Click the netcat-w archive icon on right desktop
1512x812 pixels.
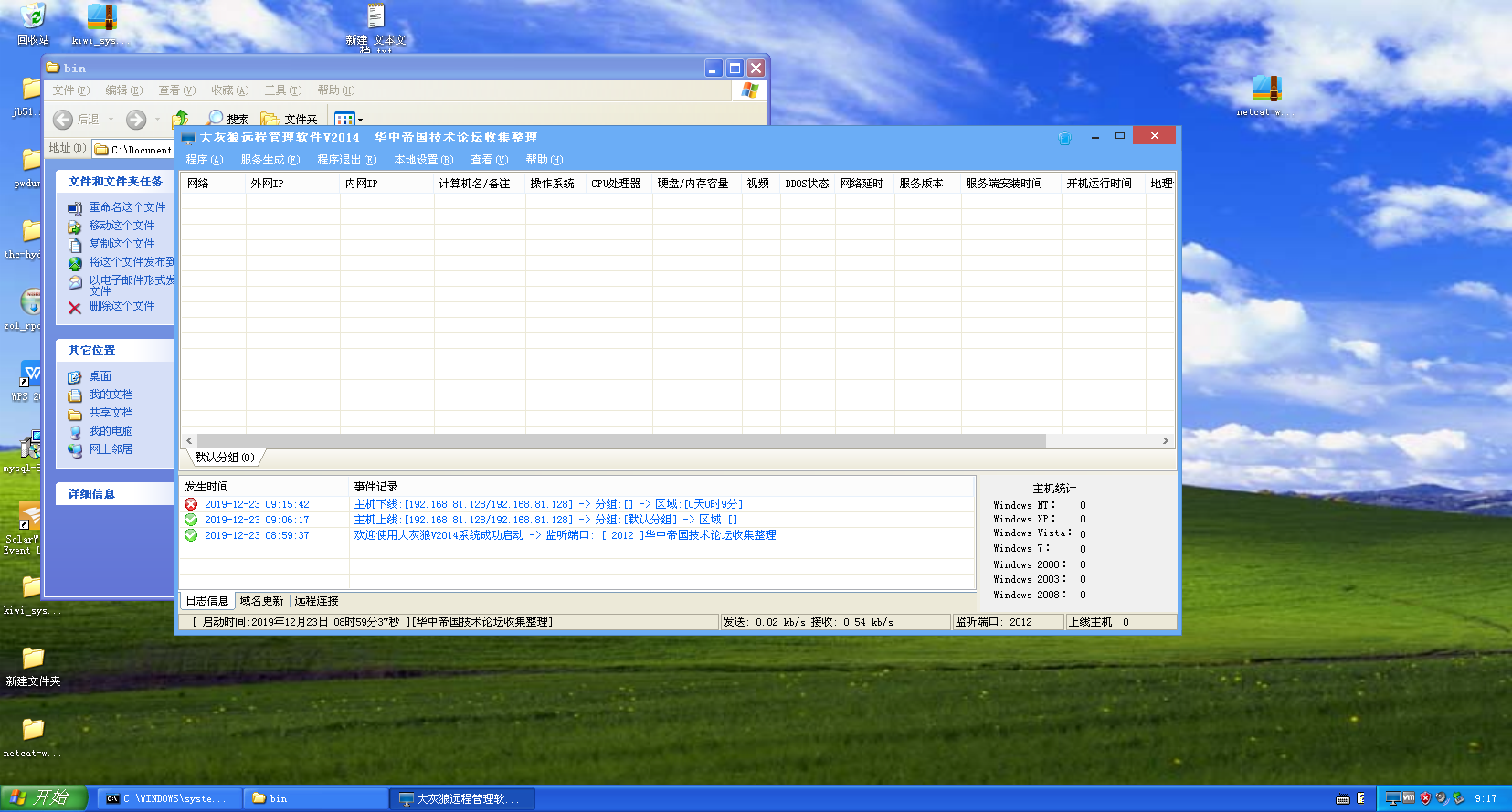(1266, 89)
